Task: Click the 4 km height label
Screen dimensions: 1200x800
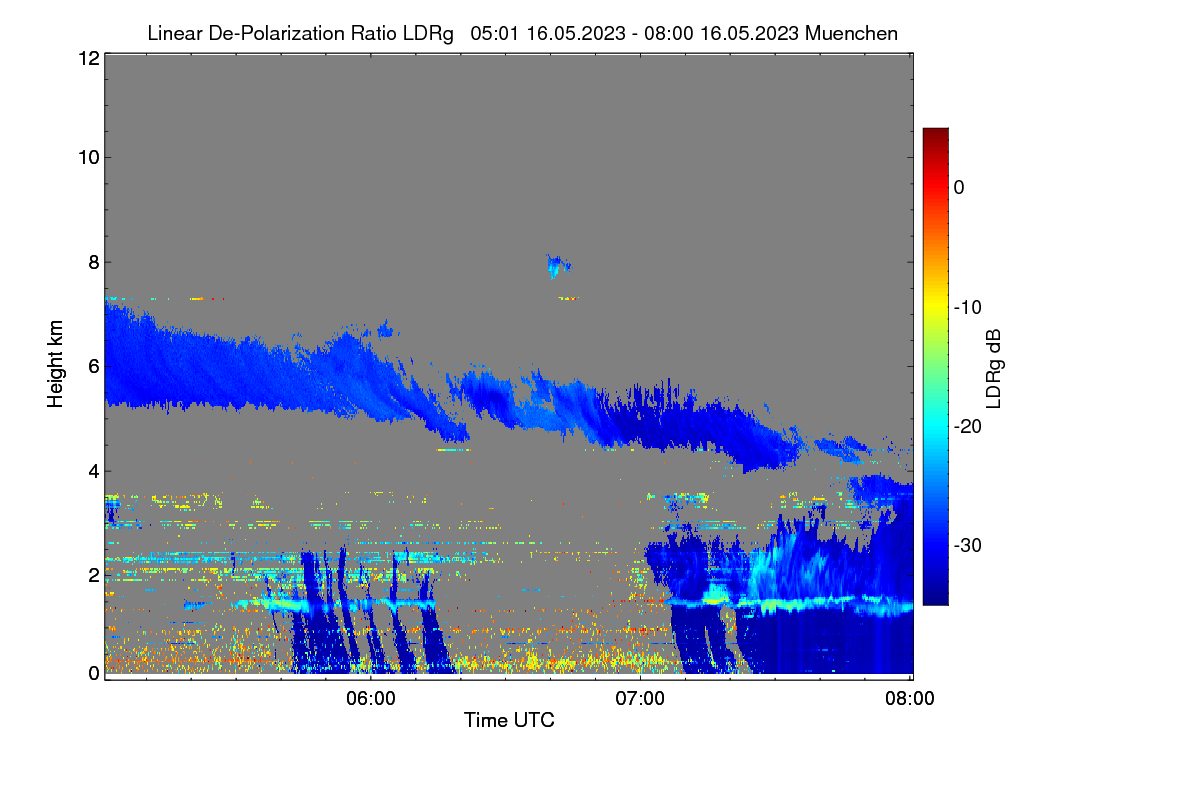Action: pyautogui.click(x=93, y=470)
